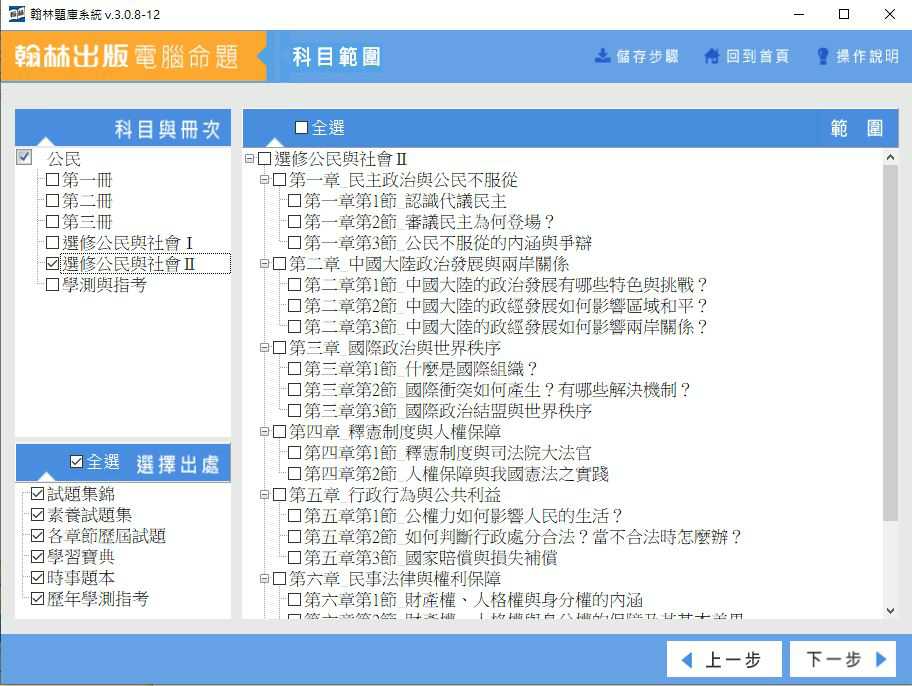Click the app icon in title bar
This screenshot has width=912, height=686.
click(17, 14)
